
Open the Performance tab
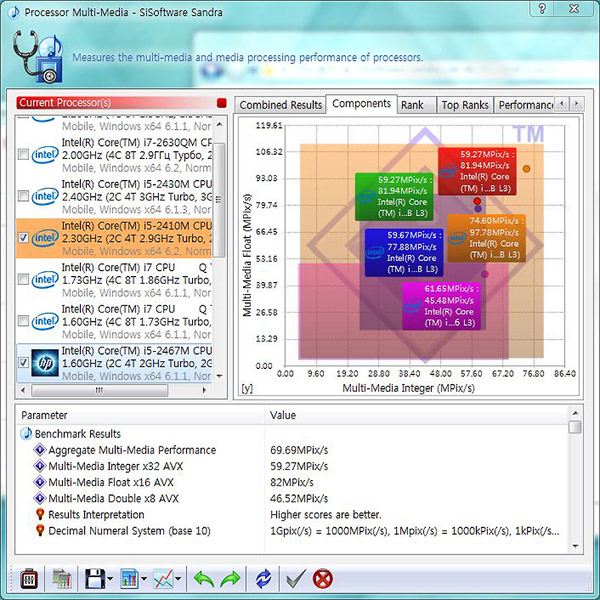pyautogui.click(x=524, y=105)
